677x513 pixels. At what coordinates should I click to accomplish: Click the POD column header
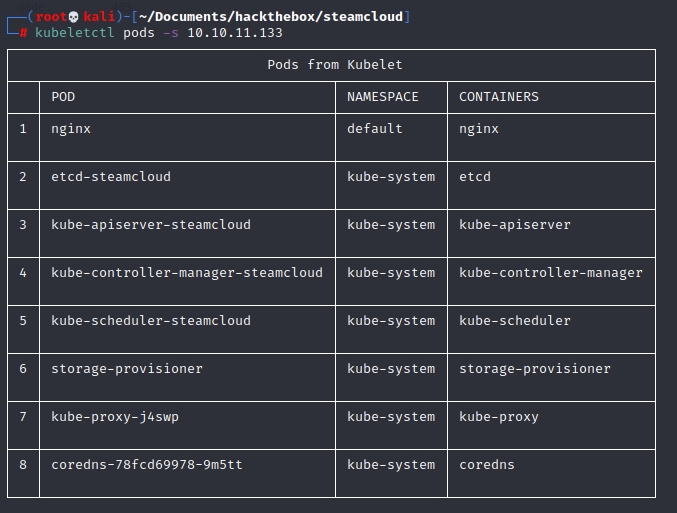tap(63, 97)
